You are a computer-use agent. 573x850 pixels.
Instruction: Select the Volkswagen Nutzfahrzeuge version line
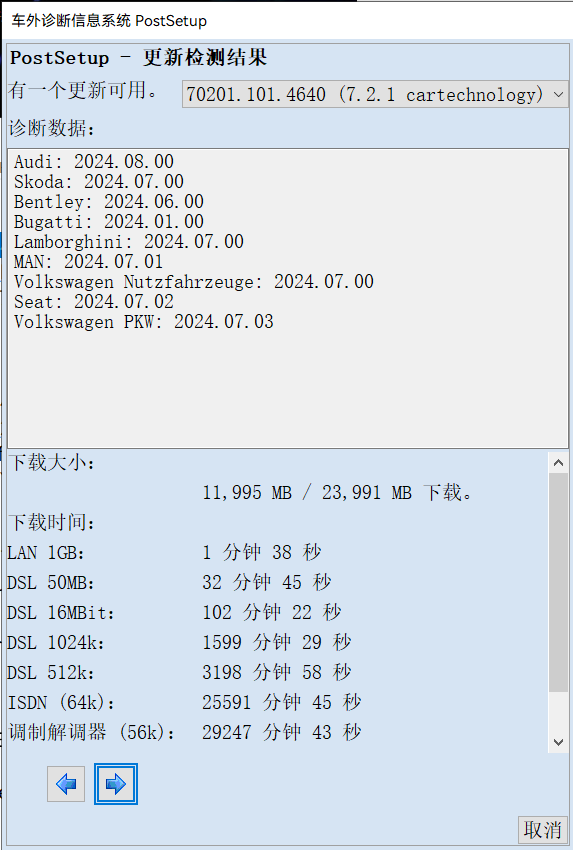(194, 282)
